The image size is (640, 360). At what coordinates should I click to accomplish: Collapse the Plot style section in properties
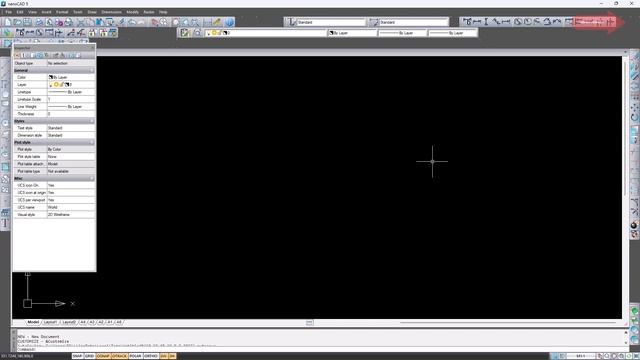pyautogui.click(x=92, y=142)
